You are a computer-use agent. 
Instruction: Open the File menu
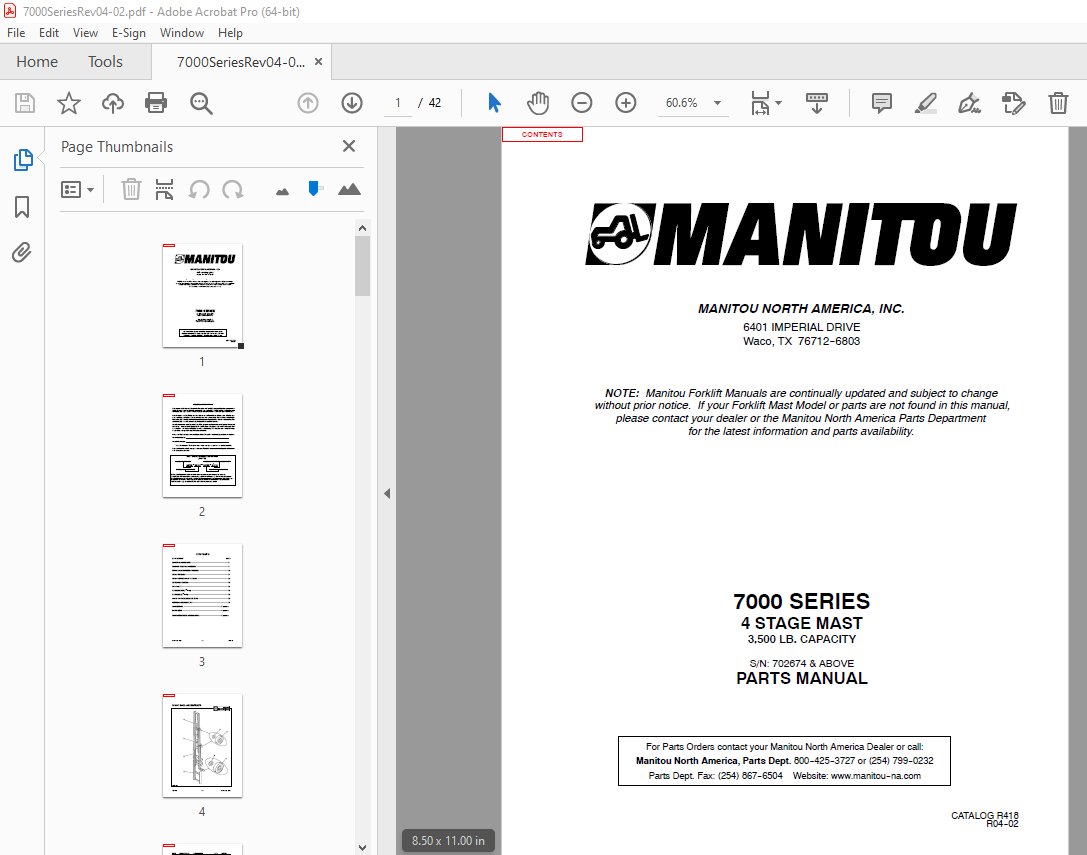tap(16, 33)
